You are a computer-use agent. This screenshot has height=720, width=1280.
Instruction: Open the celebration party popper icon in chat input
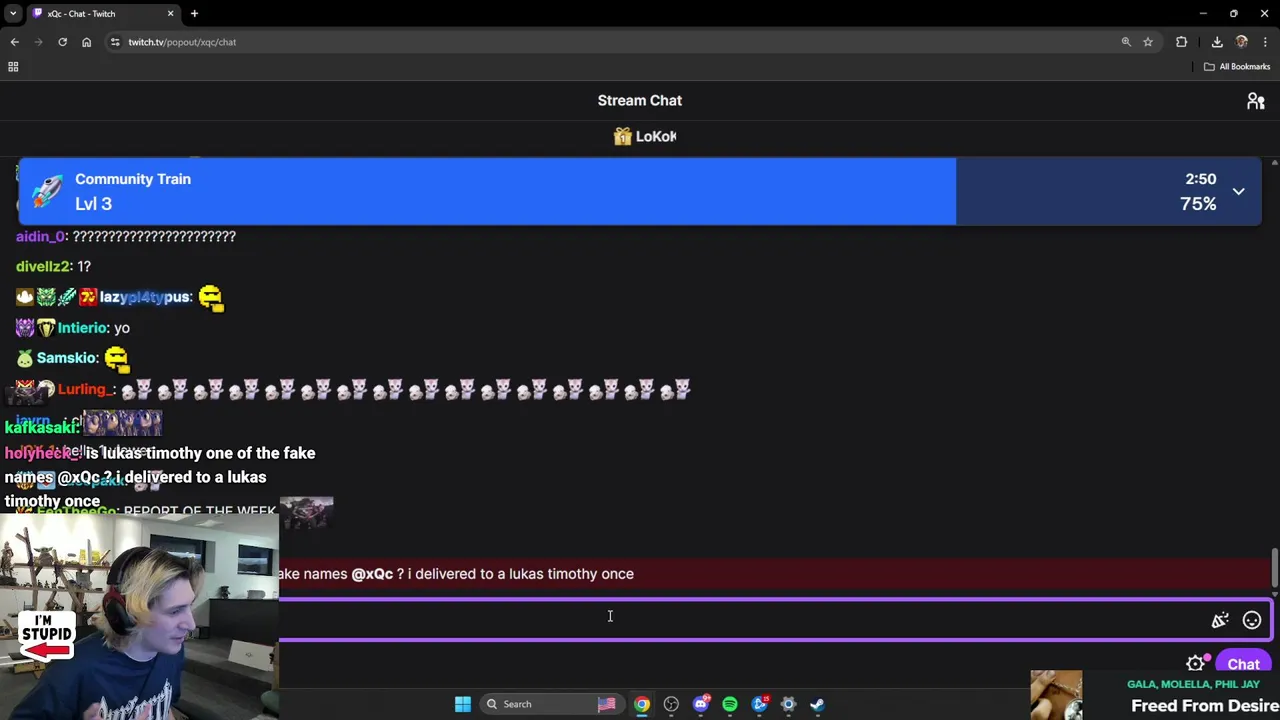coord(1220,620)
